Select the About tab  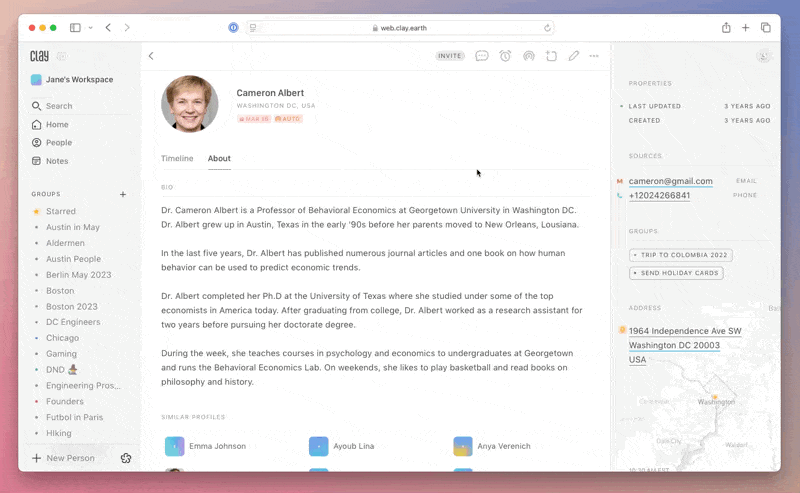219,158
